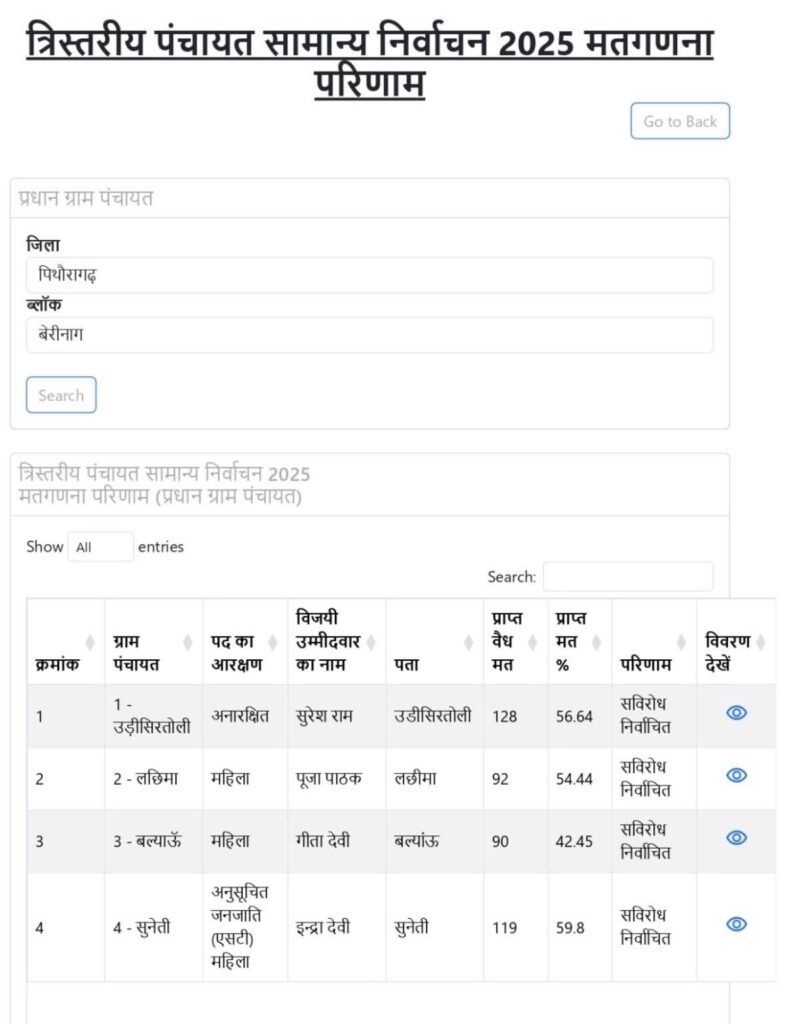The width and height of the screenshot is (786, 1024).
Task: Click the Go to Back button
Action: point(680,121)
